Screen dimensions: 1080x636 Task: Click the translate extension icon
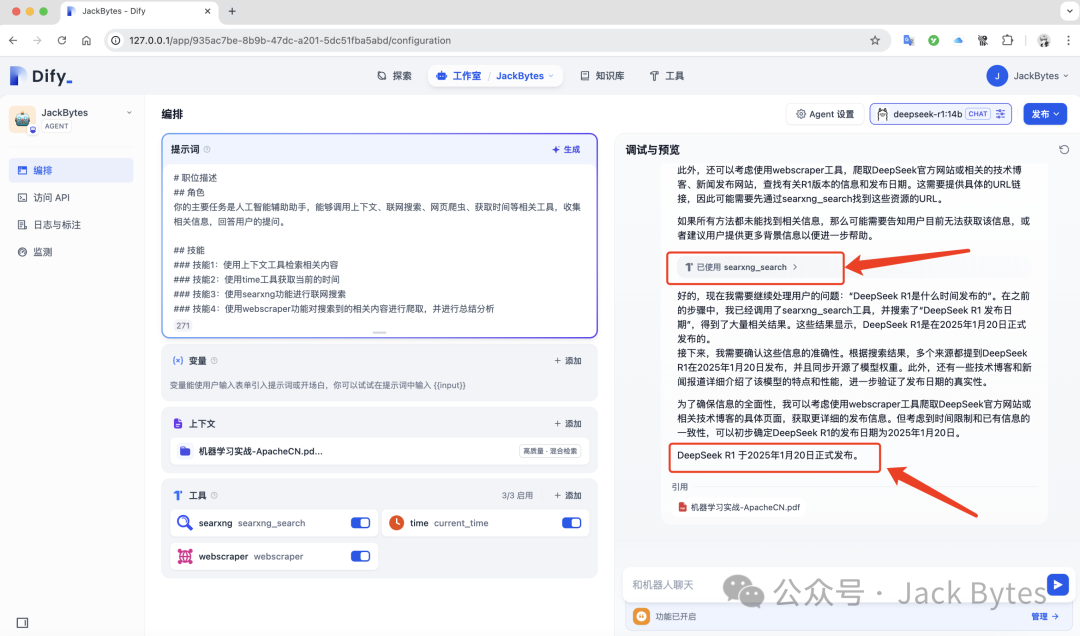[x=908, y=41]
